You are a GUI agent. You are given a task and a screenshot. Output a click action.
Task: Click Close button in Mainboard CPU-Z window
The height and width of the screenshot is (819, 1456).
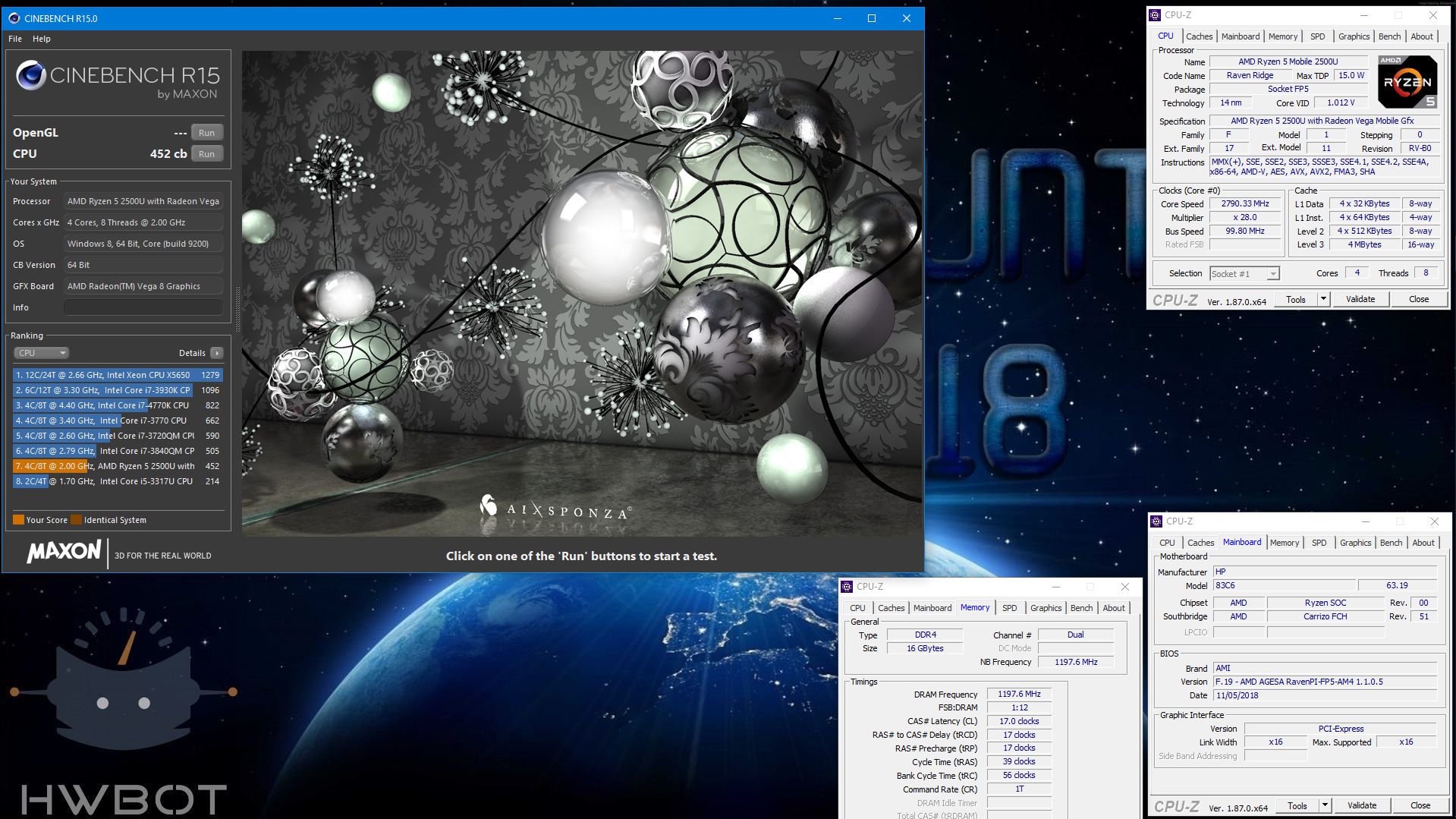(1420, 805)
